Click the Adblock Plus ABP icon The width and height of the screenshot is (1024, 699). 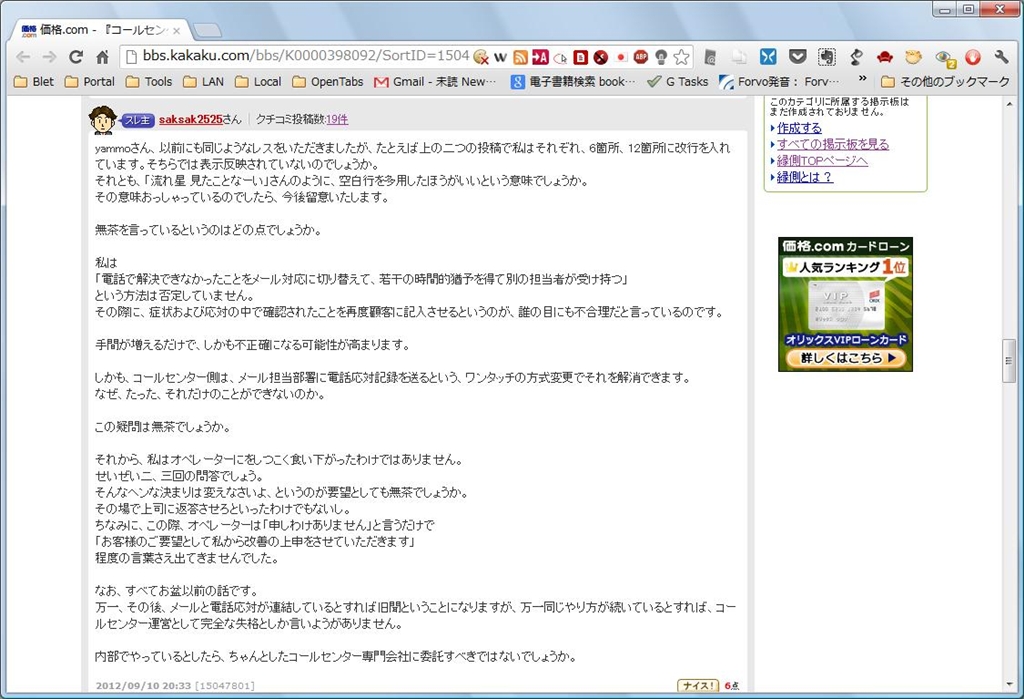[x=640, y=57]
